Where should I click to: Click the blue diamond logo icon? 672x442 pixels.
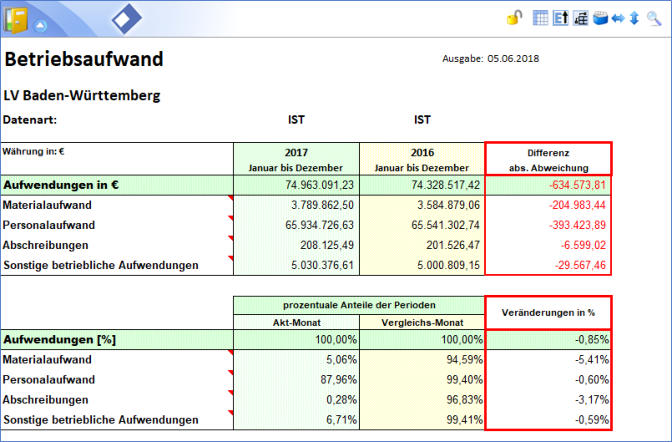(x=126, y=19)
